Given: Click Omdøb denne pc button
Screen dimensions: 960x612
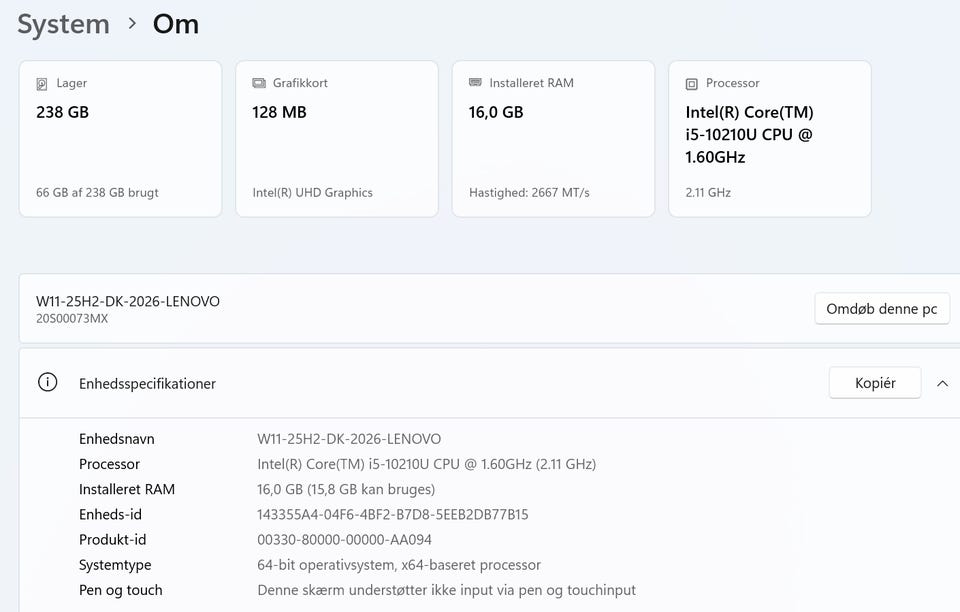Looking at the screenshot, I should click(x=881, y=309).
